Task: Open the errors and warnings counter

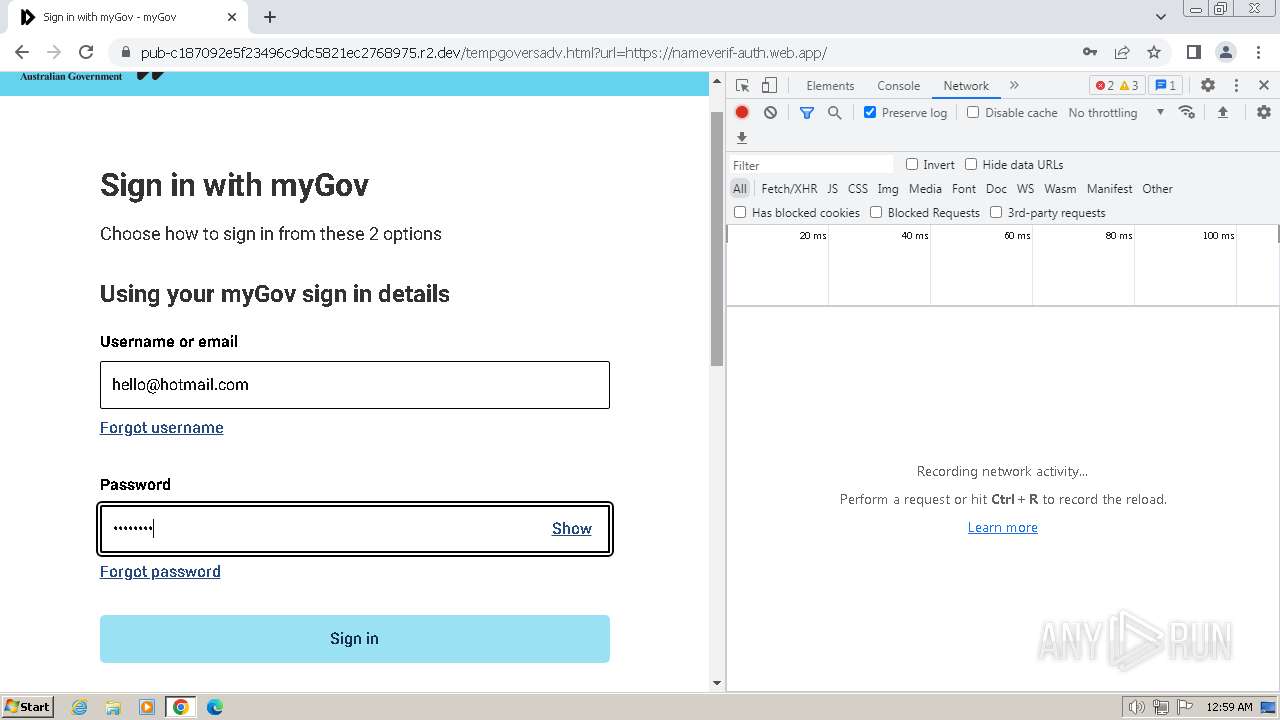Action: pyautogui.click(x=1117, y=86)
